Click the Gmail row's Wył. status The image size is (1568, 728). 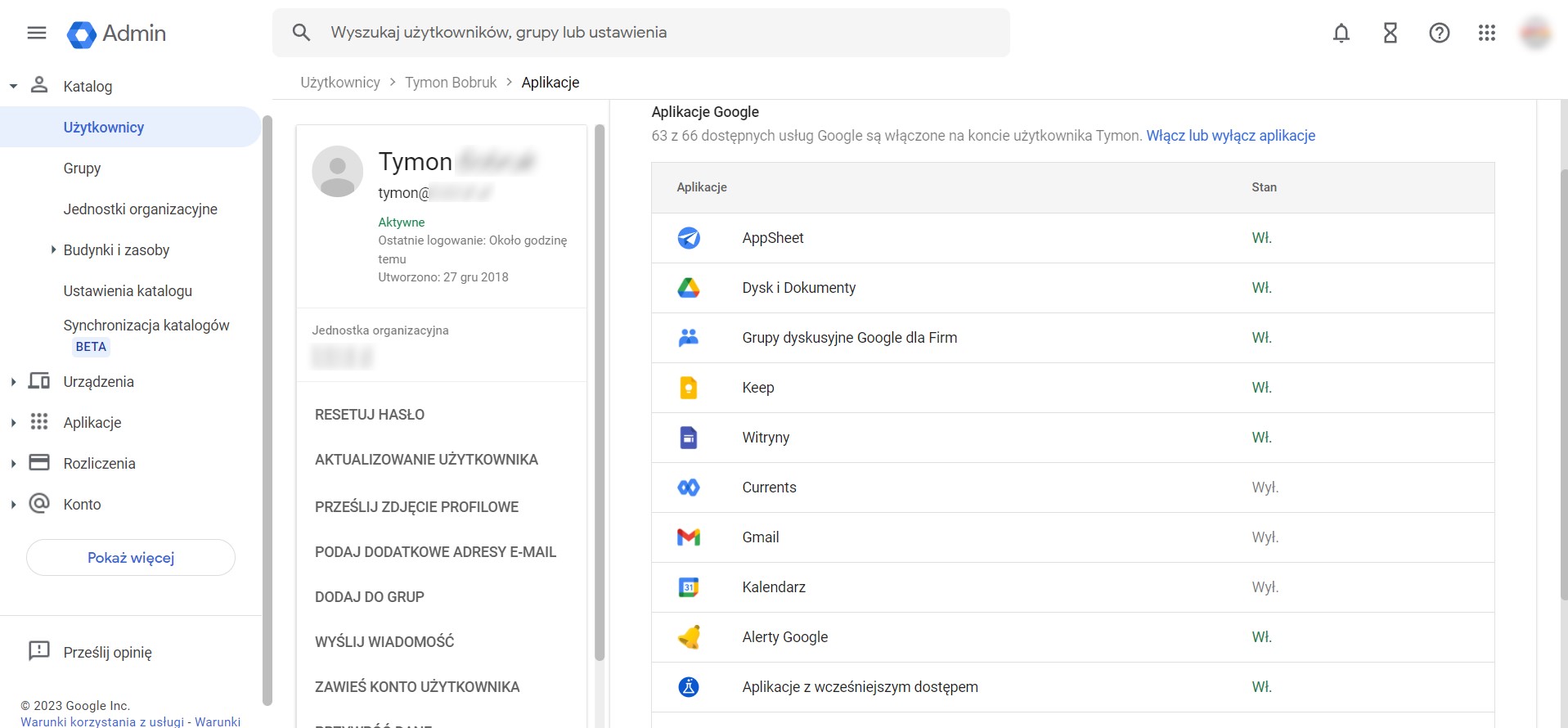tap(1265, 537)
